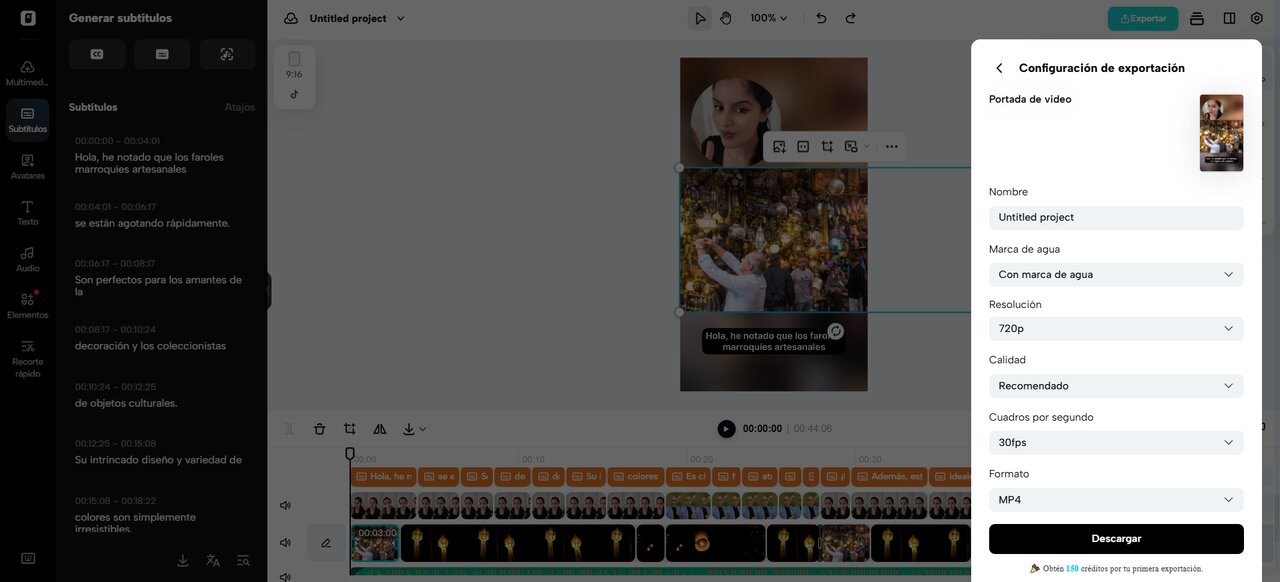This screenshot has width=1280, height=582.
Task: Delete the selected clip with the trash icon
Action: [x=319, y=429]
